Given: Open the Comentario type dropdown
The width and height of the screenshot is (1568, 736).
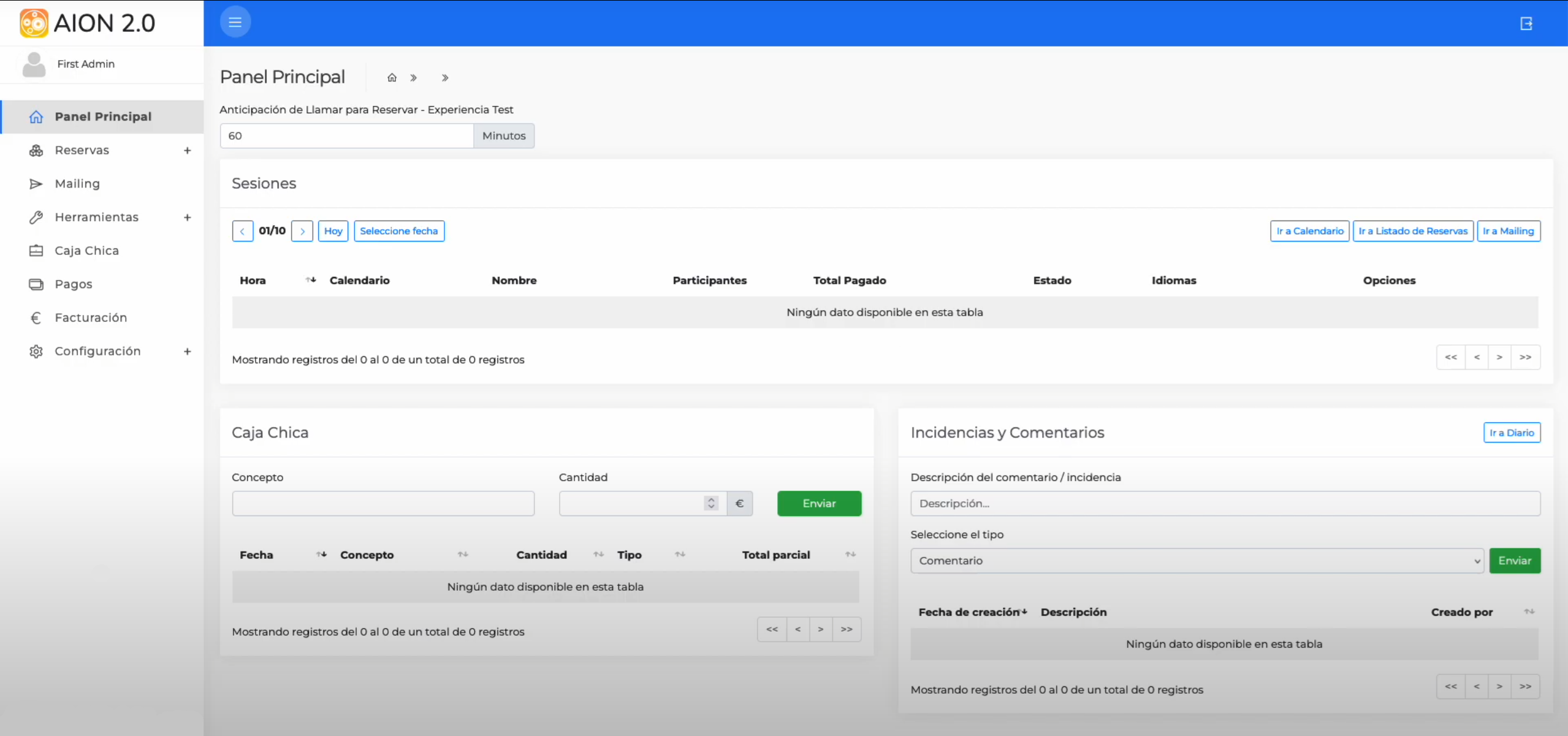Looking at the screenshot, I should (x=1197, y=561).
